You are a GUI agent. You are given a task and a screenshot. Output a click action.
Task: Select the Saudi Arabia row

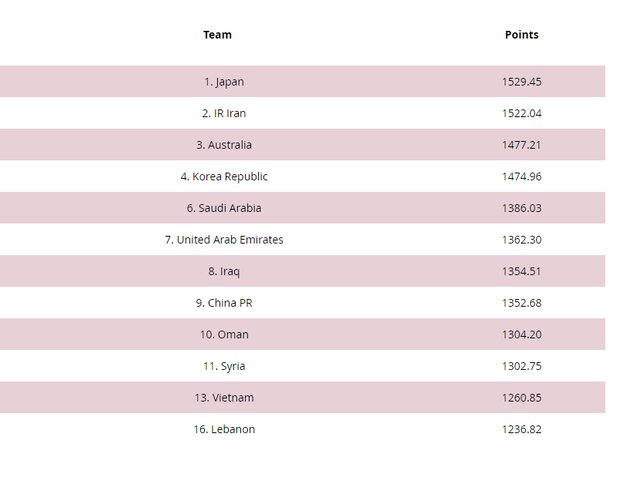coord(224,209)
